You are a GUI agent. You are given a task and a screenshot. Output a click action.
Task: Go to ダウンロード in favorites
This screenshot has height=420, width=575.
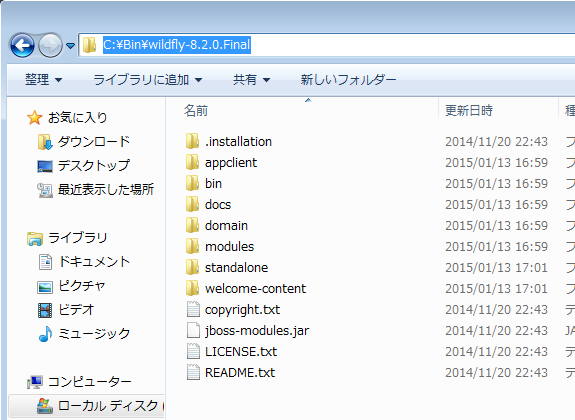[94, 142]
